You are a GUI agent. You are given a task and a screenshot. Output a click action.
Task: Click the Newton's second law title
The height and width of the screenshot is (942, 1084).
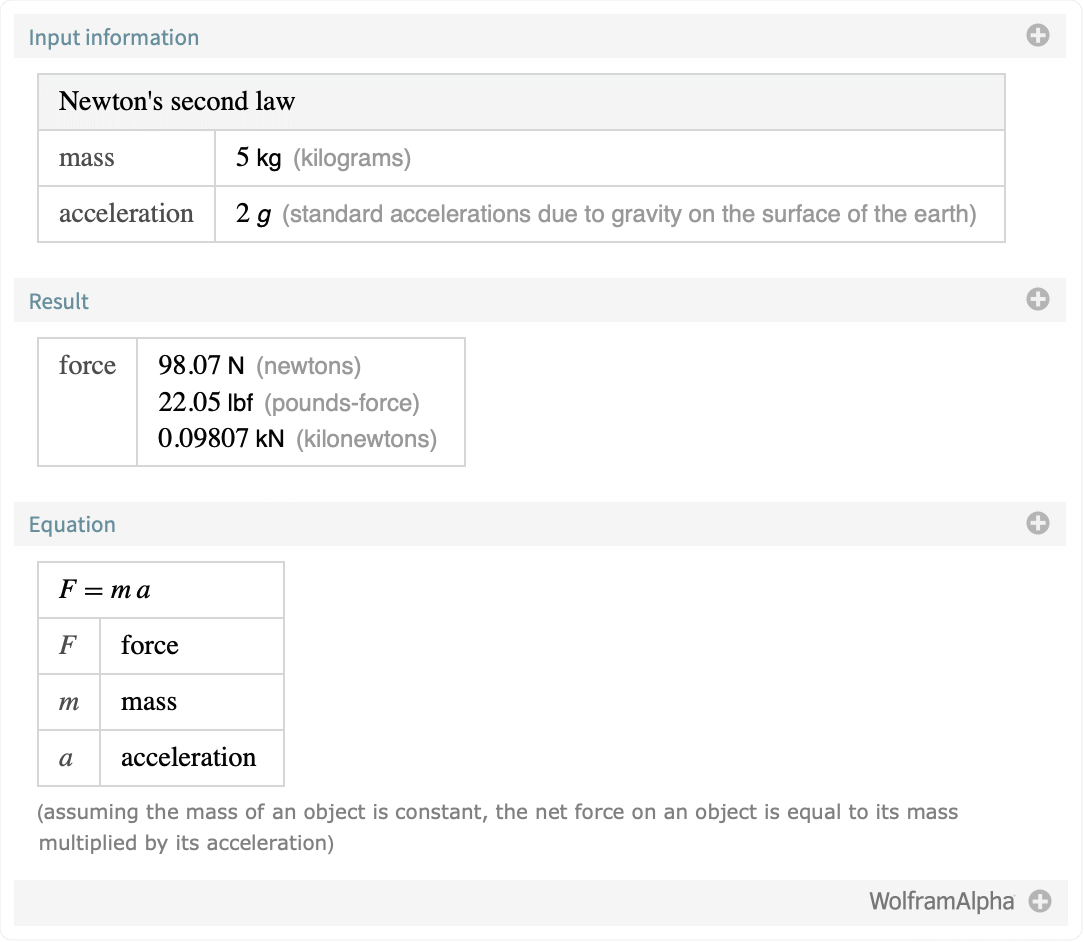[177, 102]
